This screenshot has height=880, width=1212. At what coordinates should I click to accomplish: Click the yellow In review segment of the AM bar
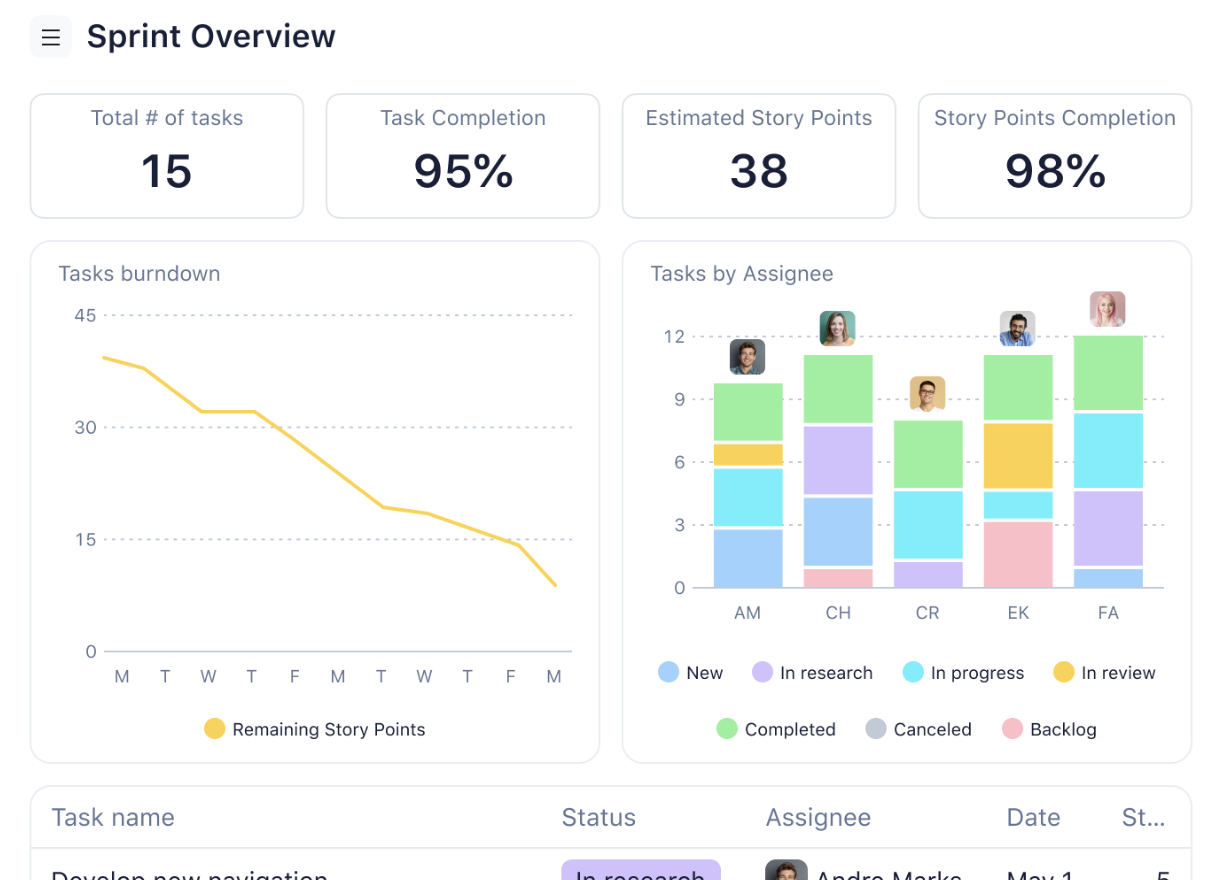tap(747, 455)
